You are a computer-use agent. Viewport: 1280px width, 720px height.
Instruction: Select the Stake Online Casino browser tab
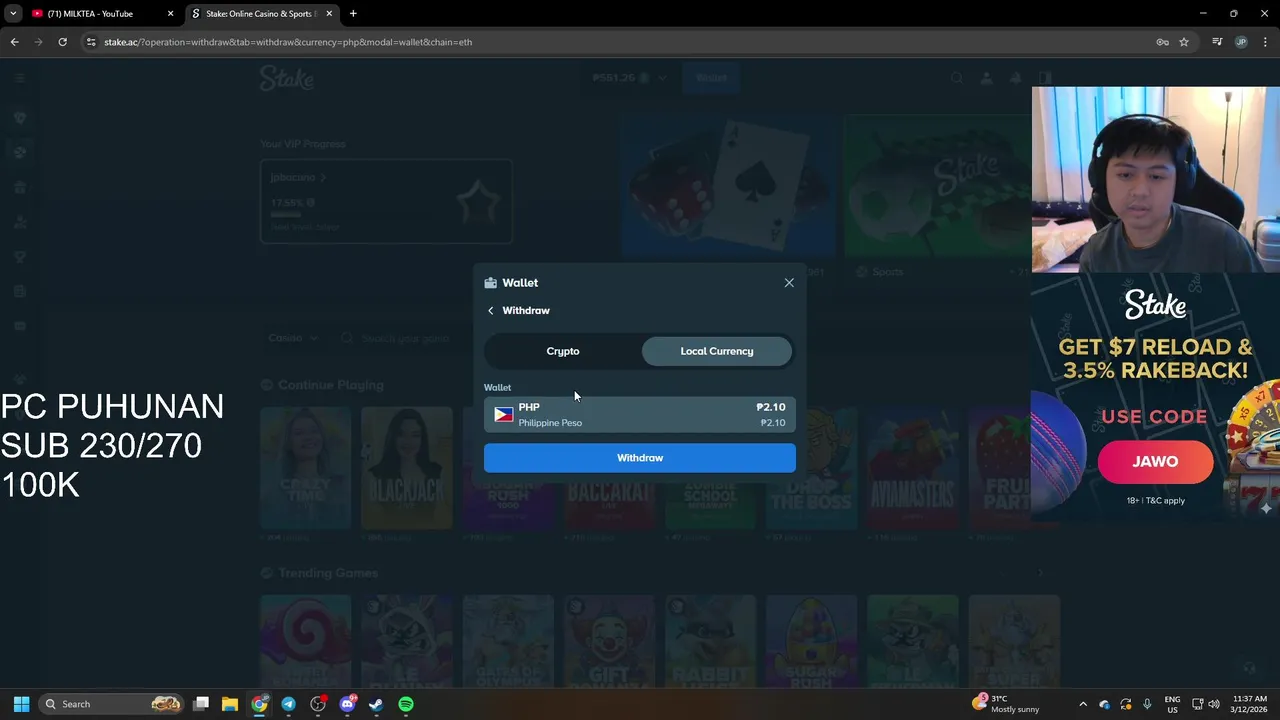(x=262, y=14)
